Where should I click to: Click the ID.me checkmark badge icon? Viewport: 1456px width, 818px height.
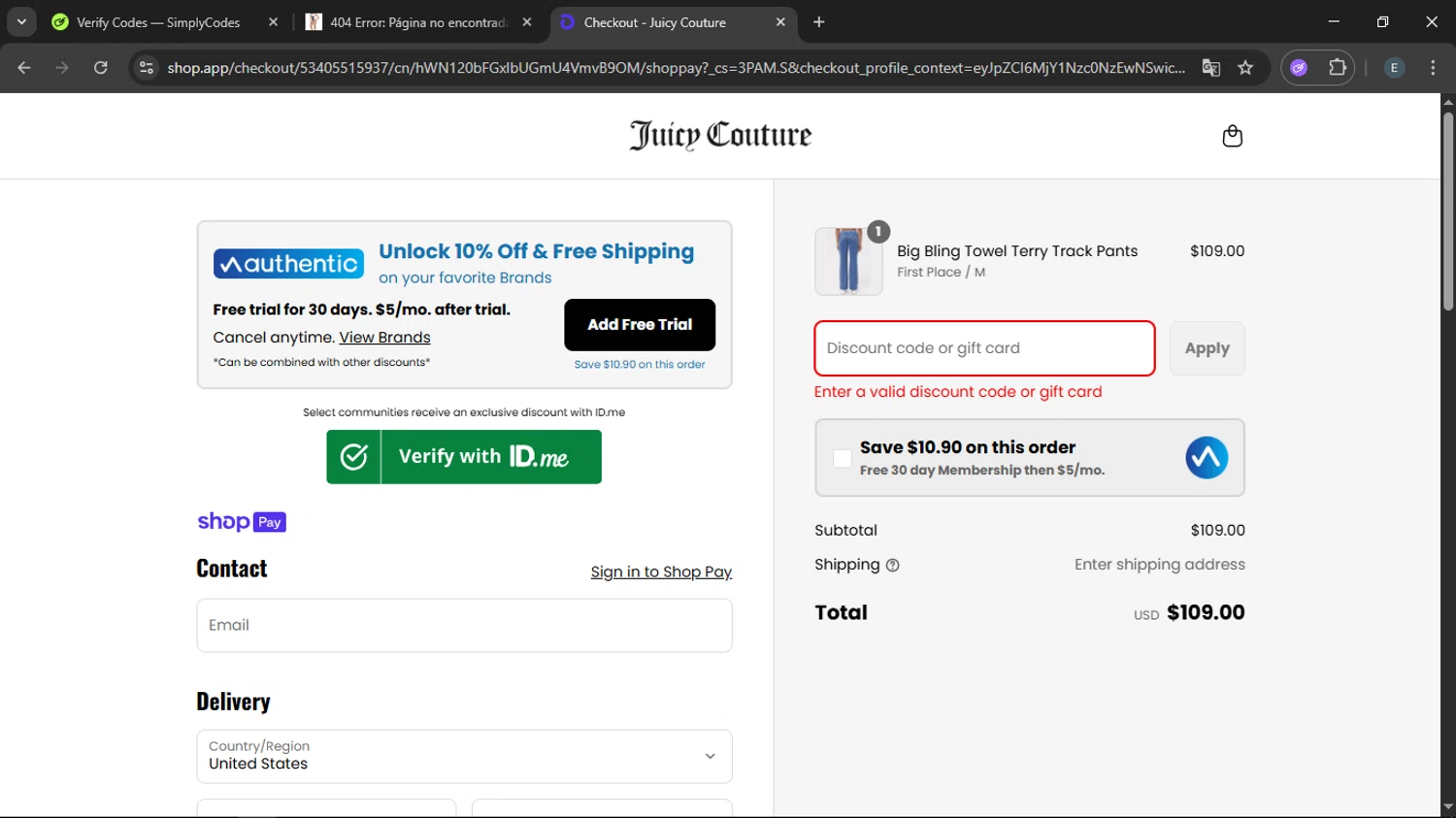pyautogui.click(x=354, y=457)
